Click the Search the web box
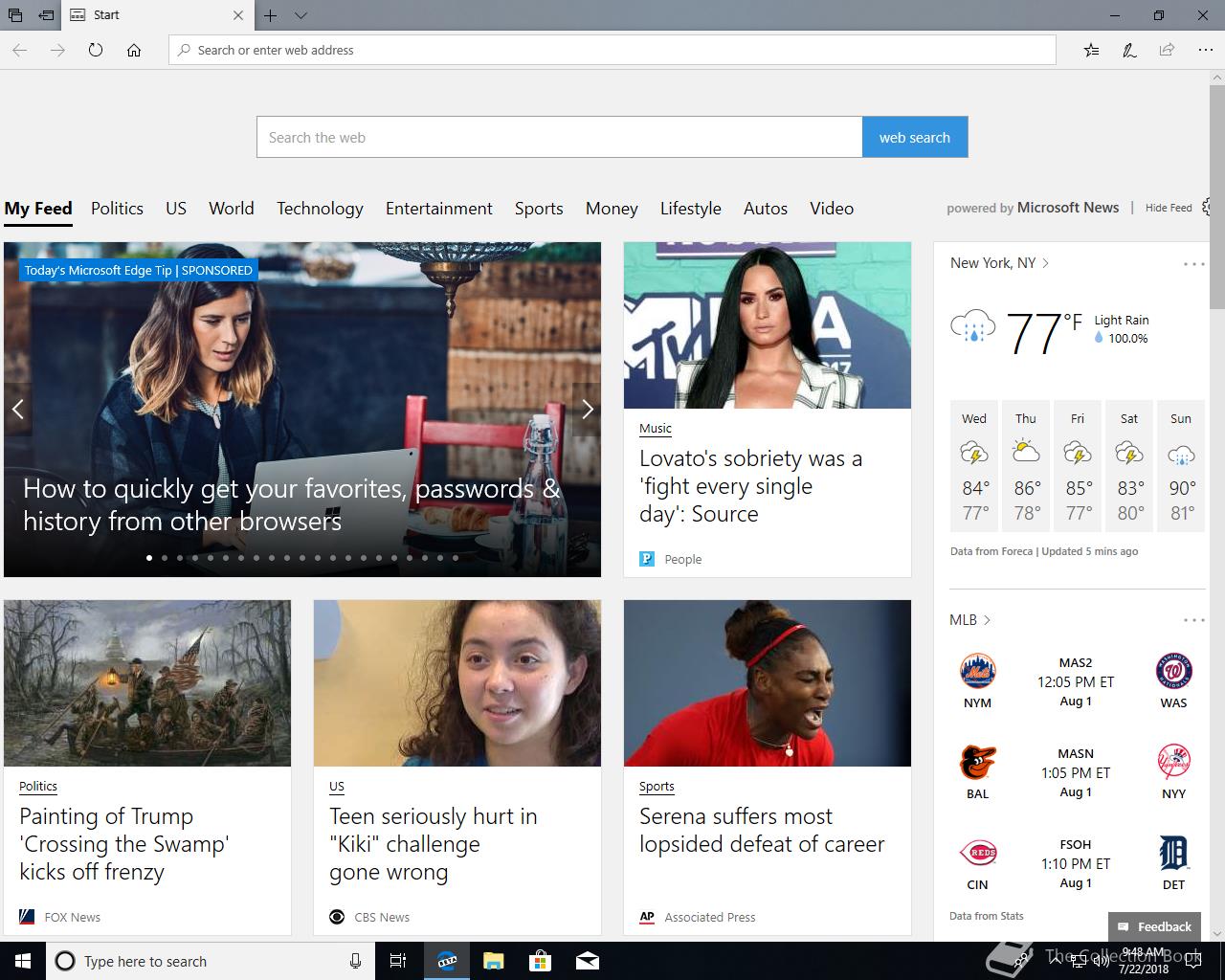The height and width of the screenshot is (980, 1225). tap(559, 137)
